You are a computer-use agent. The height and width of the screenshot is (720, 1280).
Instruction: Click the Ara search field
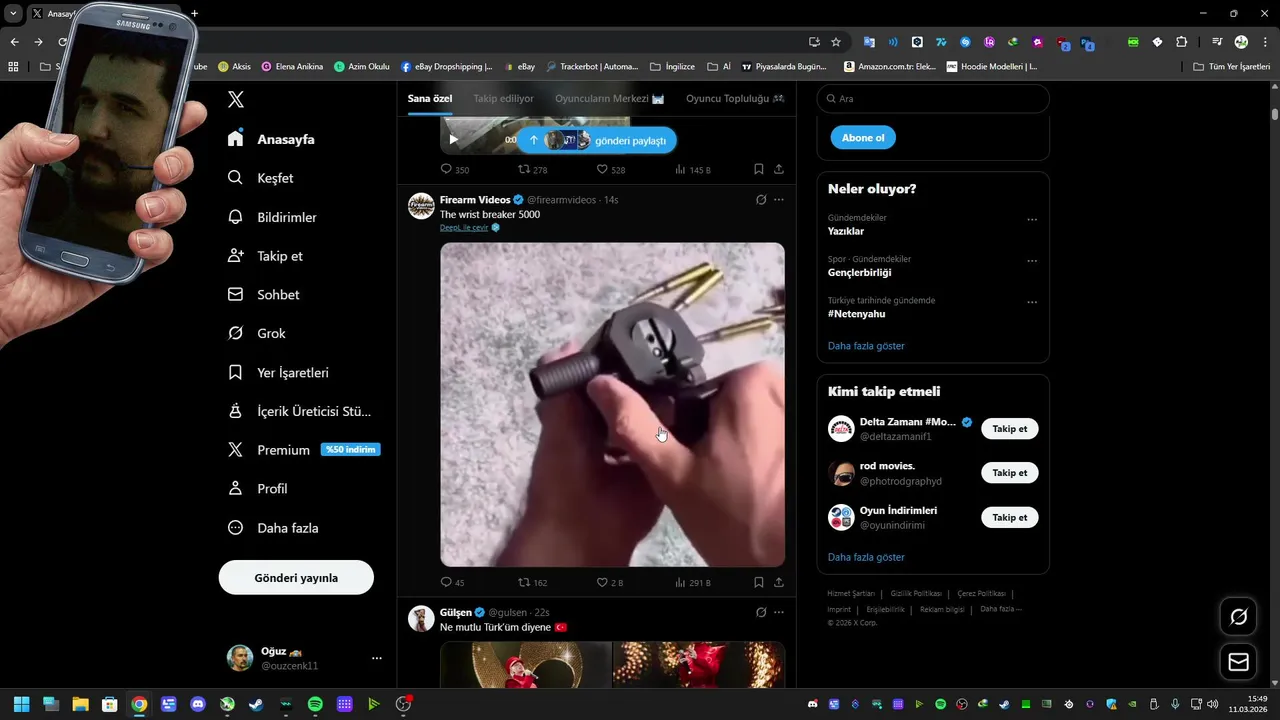click(933, 99)
